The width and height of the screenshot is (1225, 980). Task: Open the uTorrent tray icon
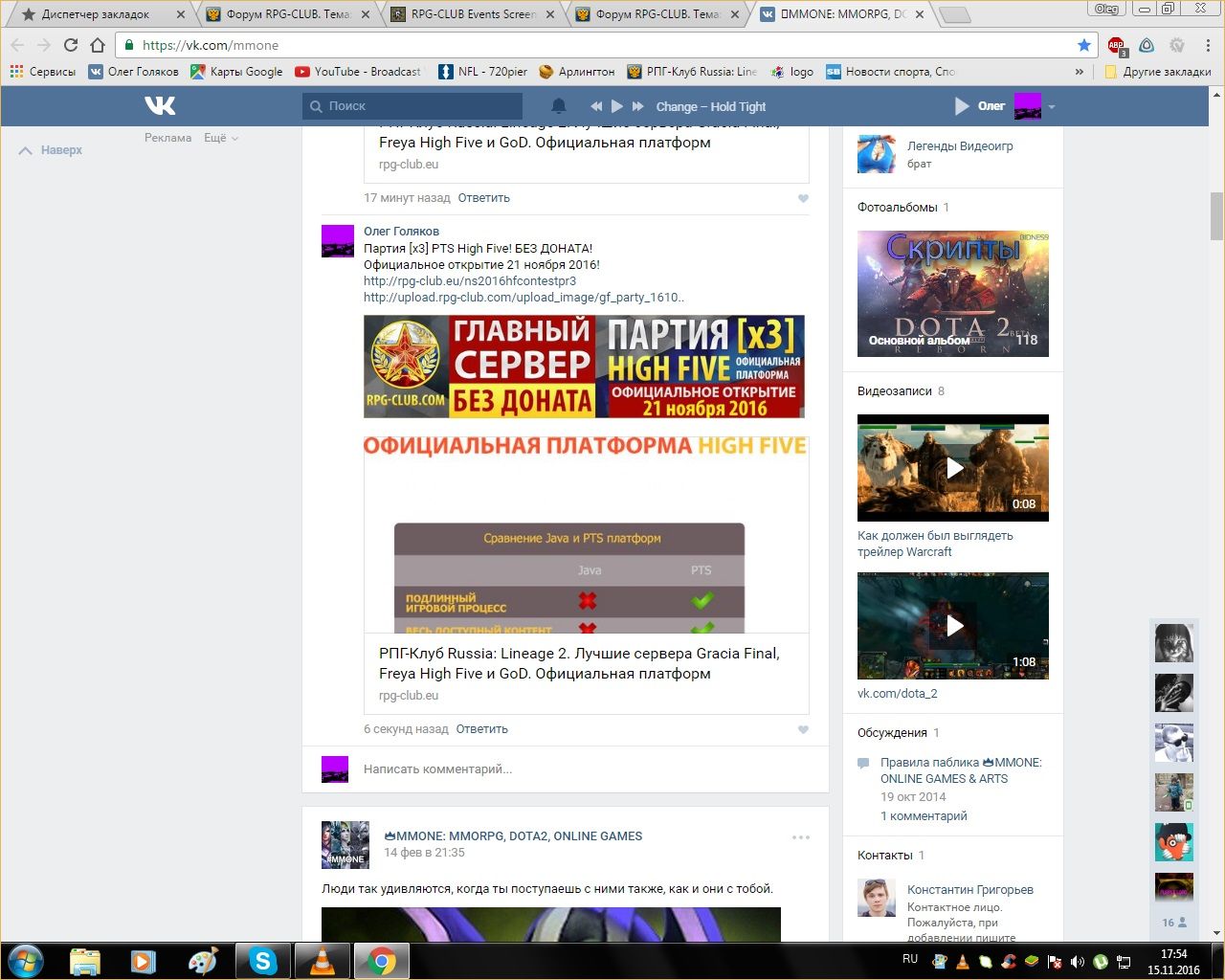click(1101, 961)
